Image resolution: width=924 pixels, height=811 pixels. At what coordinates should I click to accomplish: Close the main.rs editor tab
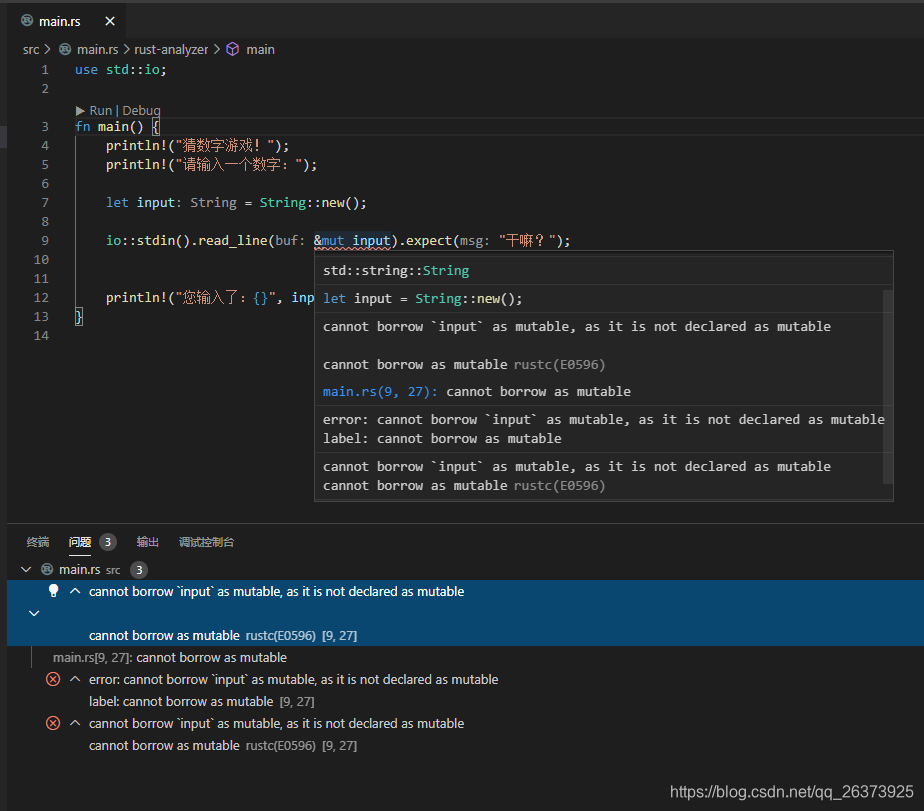(110, 21)
